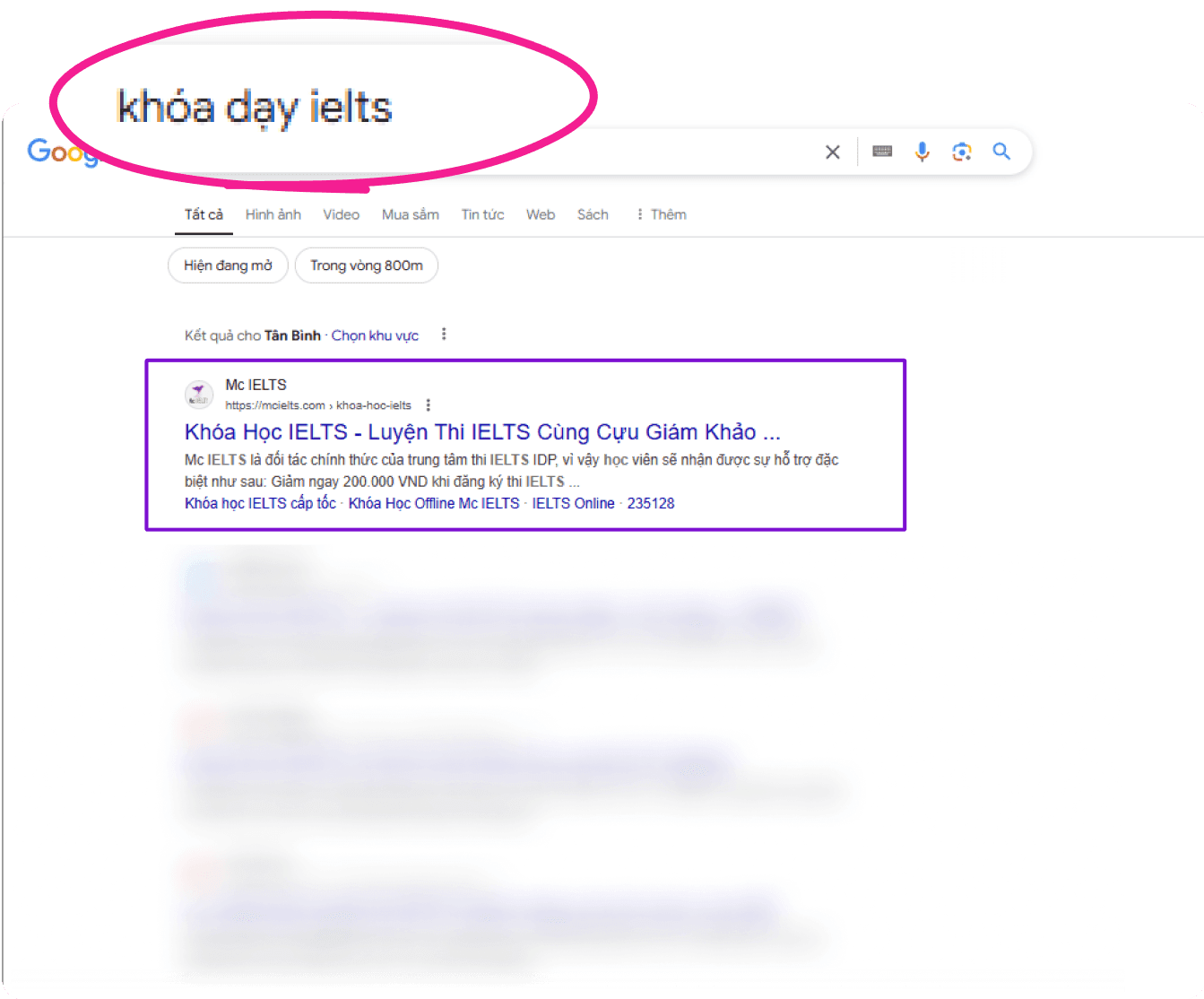Open Google Lens image search
The height and width of the screenshot is (999, 1204).
(x=962, y=152)
